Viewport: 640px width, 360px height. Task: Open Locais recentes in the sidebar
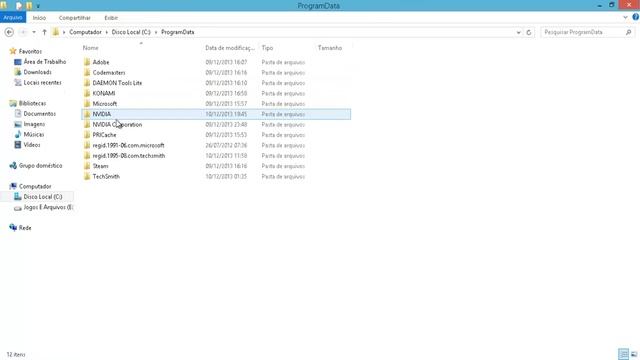tap(42, 82)
